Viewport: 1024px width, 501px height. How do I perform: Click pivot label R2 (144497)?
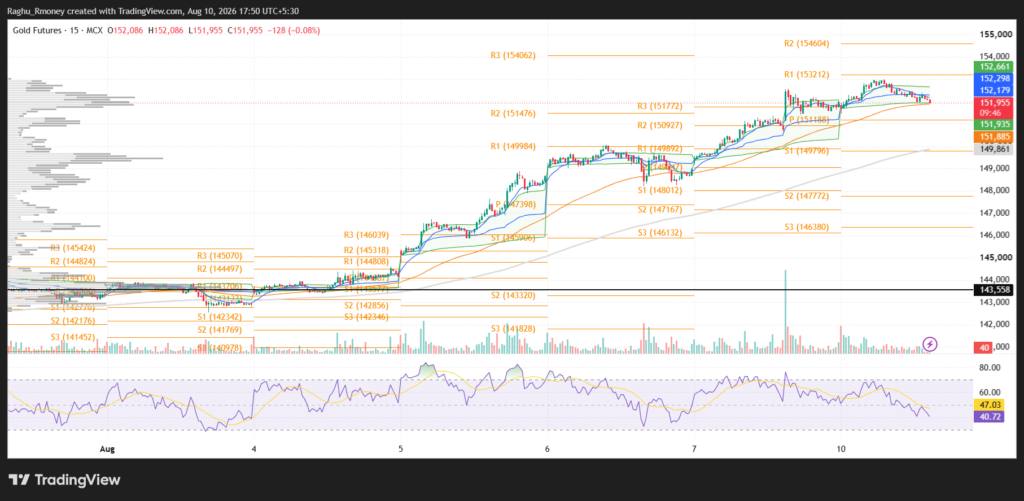pos(220,269)
